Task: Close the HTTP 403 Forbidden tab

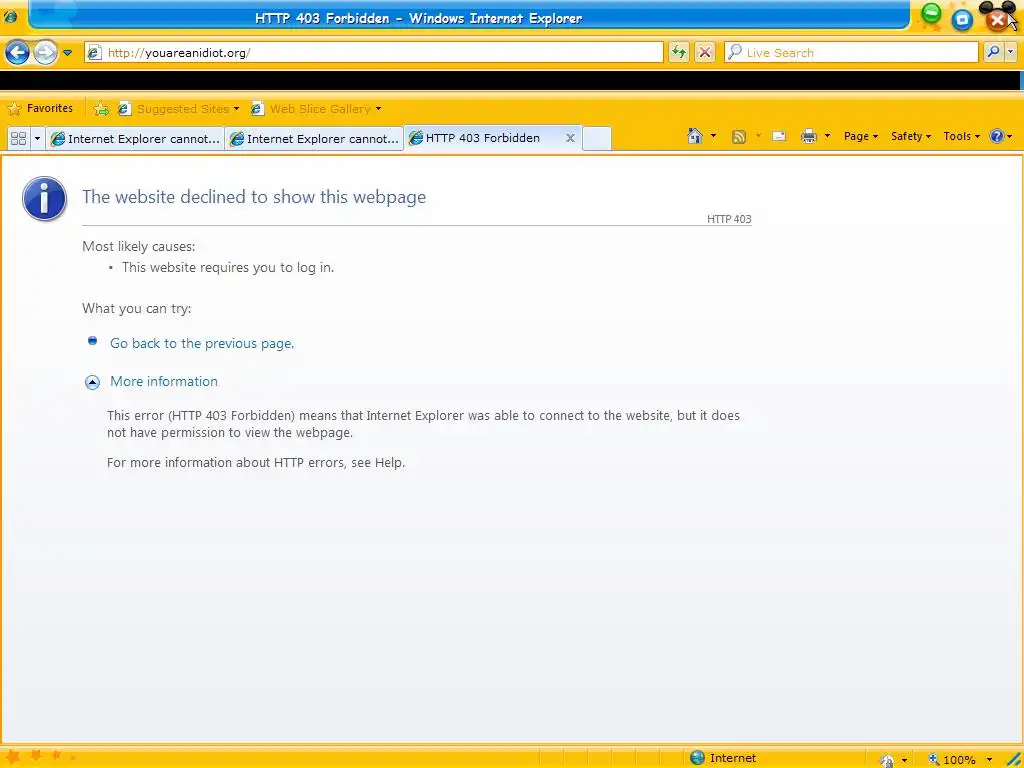Action: [x=570, y=138]
